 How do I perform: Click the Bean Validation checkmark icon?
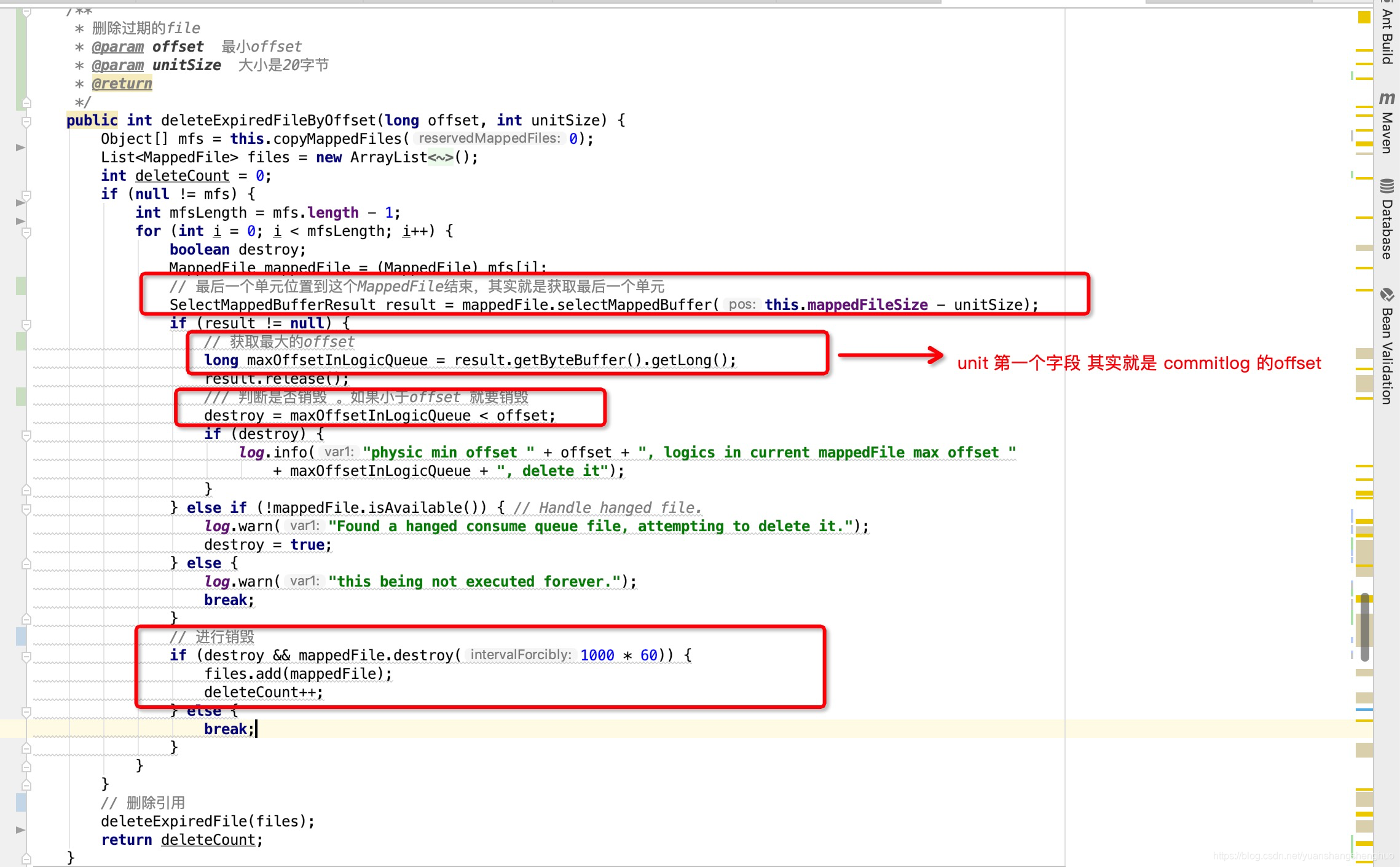click(1386, 295)
